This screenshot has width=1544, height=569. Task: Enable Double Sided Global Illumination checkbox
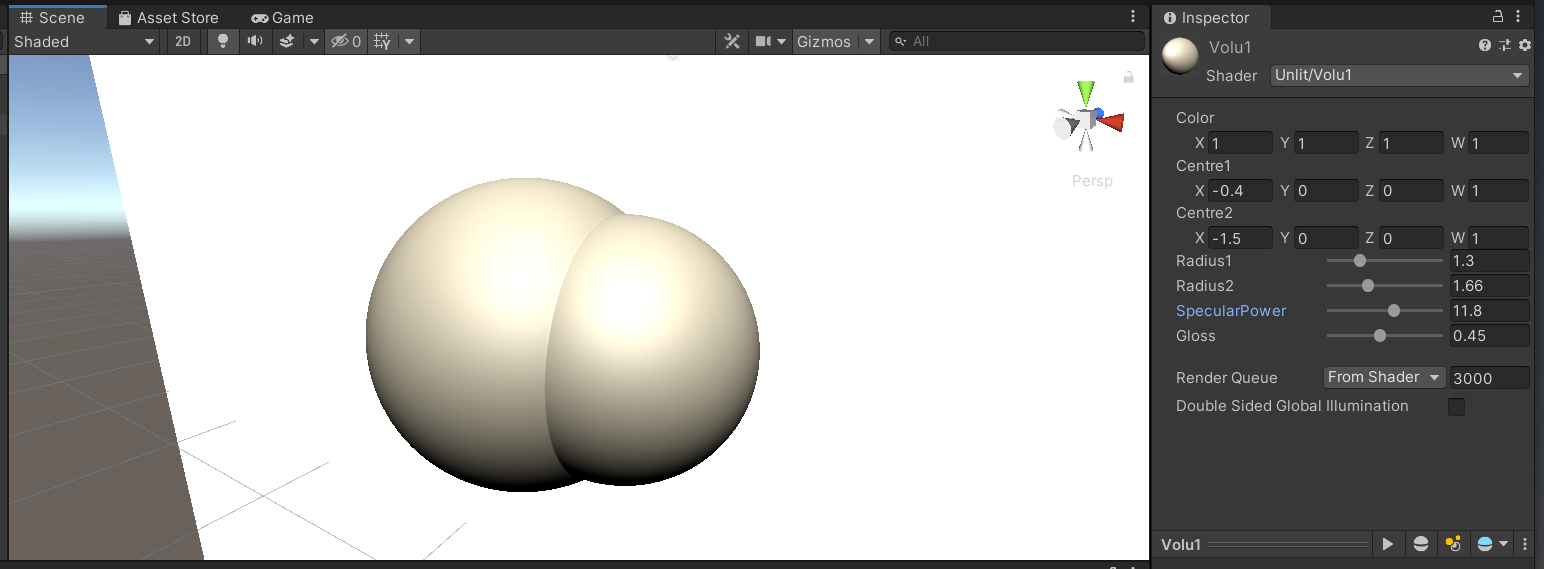click(x=1457, y=407)
